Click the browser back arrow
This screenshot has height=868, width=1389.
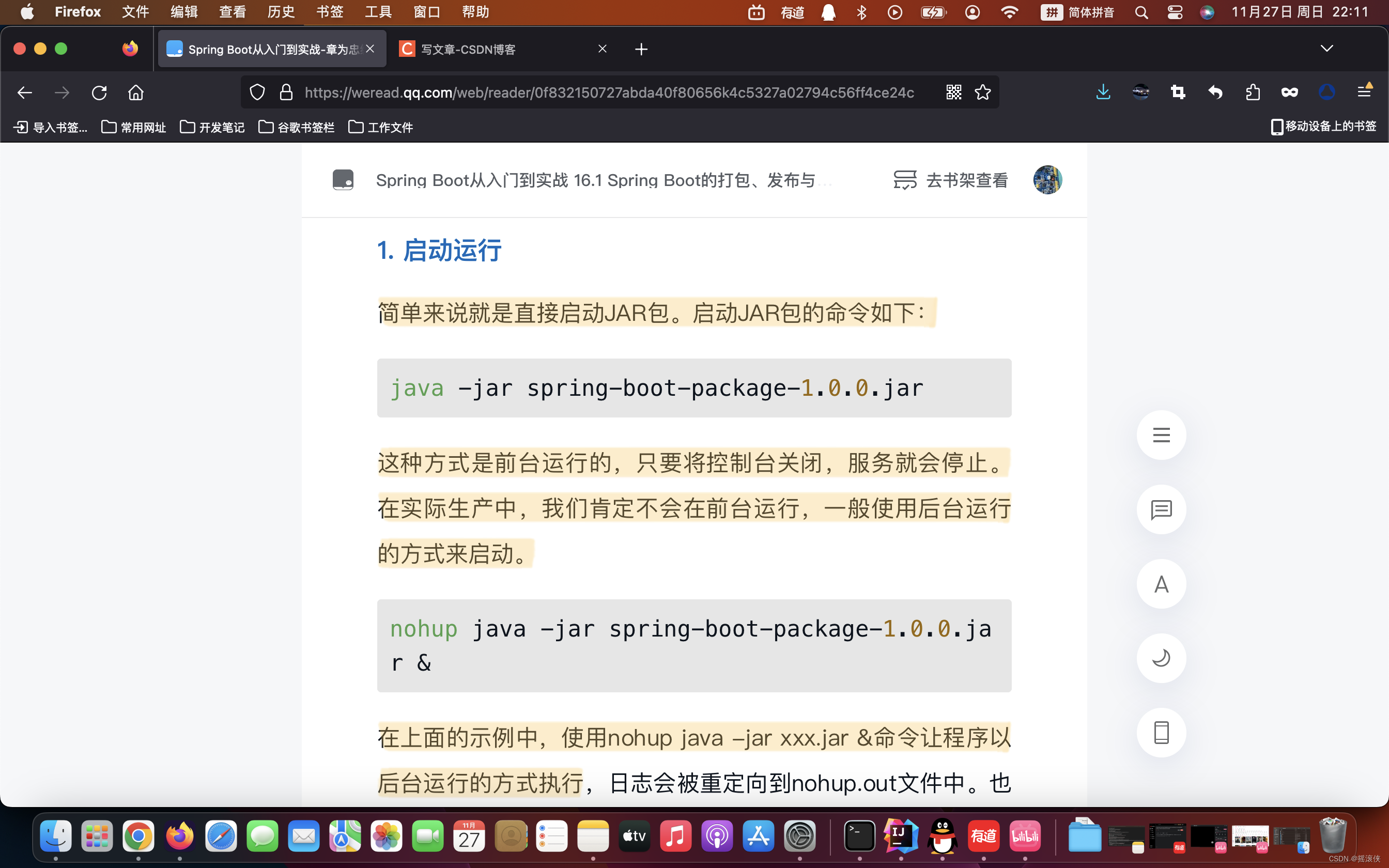25,92
